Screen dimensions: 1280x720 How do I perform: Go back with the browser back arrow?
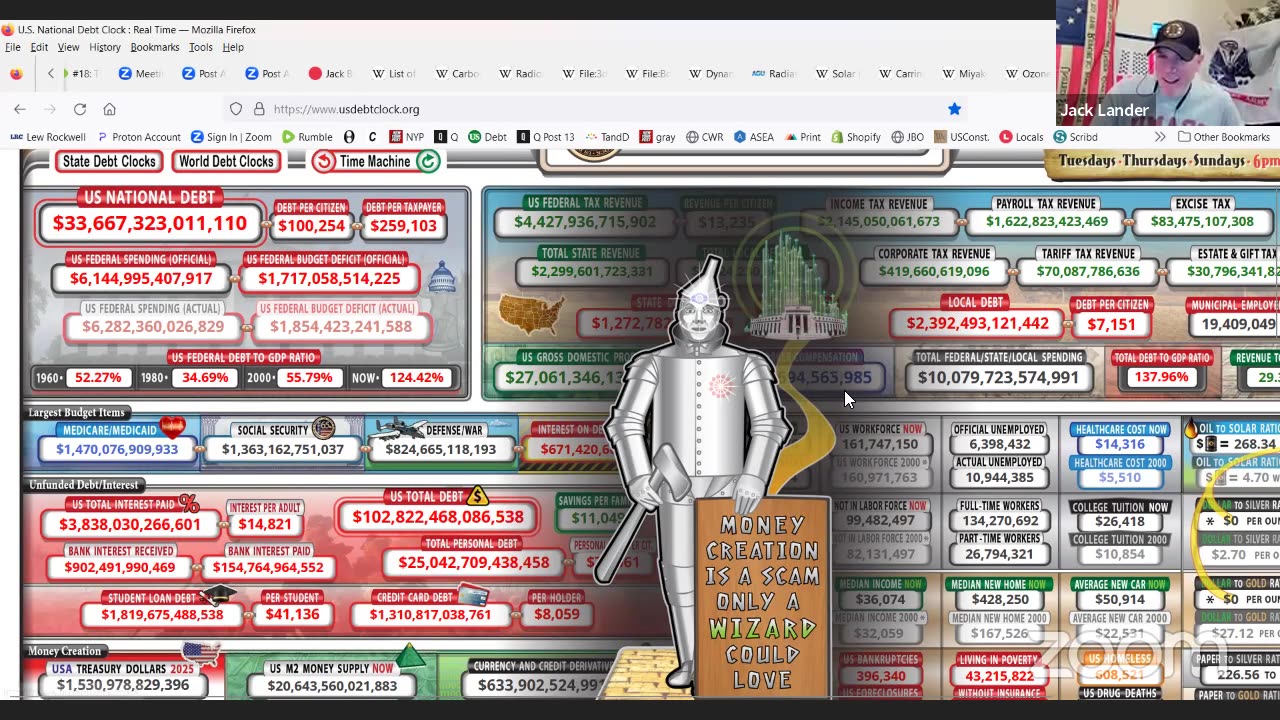click(20, 109)
